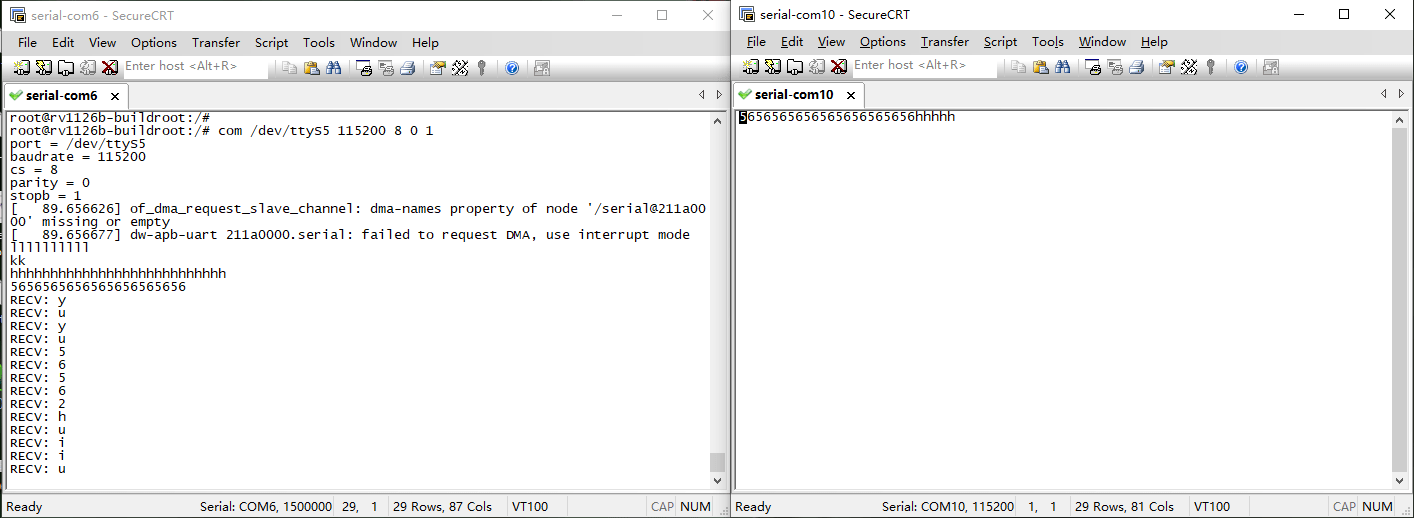Close the serial-com6 tab with its X
This screenshot has height=518, width=1414.
tap(115, 97)
